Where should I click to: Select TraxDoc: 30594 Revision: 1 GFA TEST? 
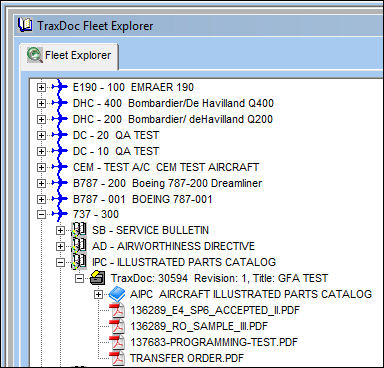coord(220,278)
